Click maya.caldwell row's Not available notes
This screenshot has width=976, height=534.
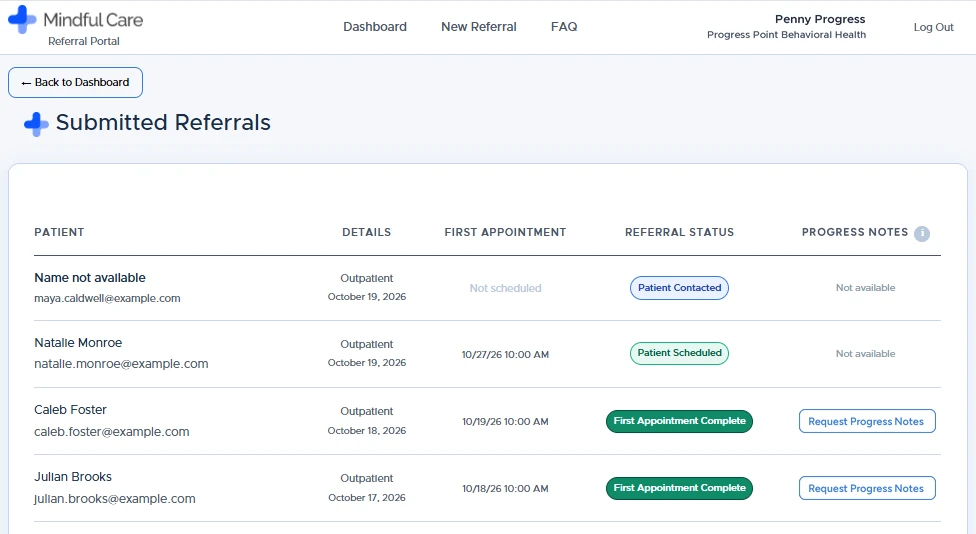pyautogui.click(x=865, y=288)
